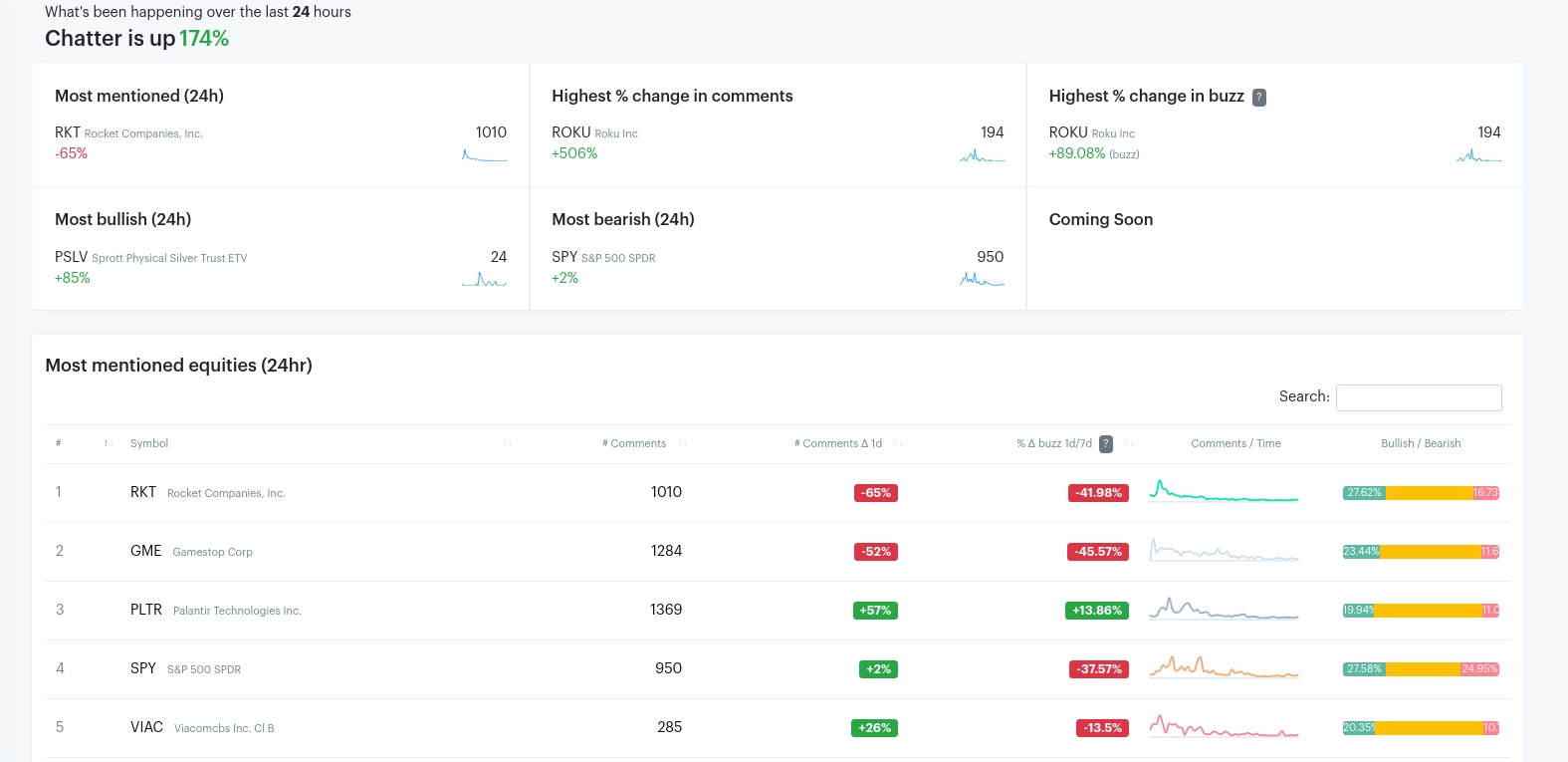Open GME Gamestop Corp row link
Screen dimensions: 1568x762
click(x=191, y=551)
